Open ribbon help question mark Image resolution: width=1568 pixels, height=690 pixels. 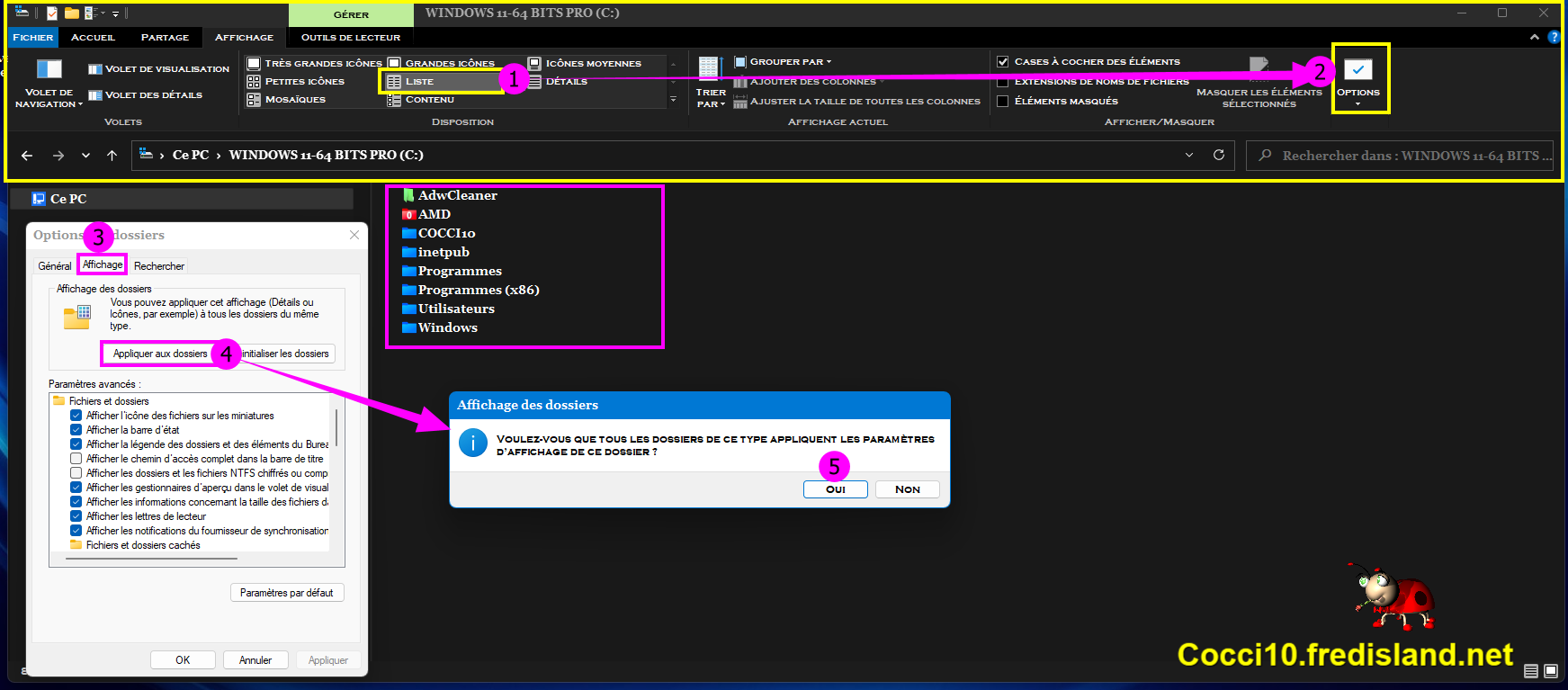tap(1554, 37)
